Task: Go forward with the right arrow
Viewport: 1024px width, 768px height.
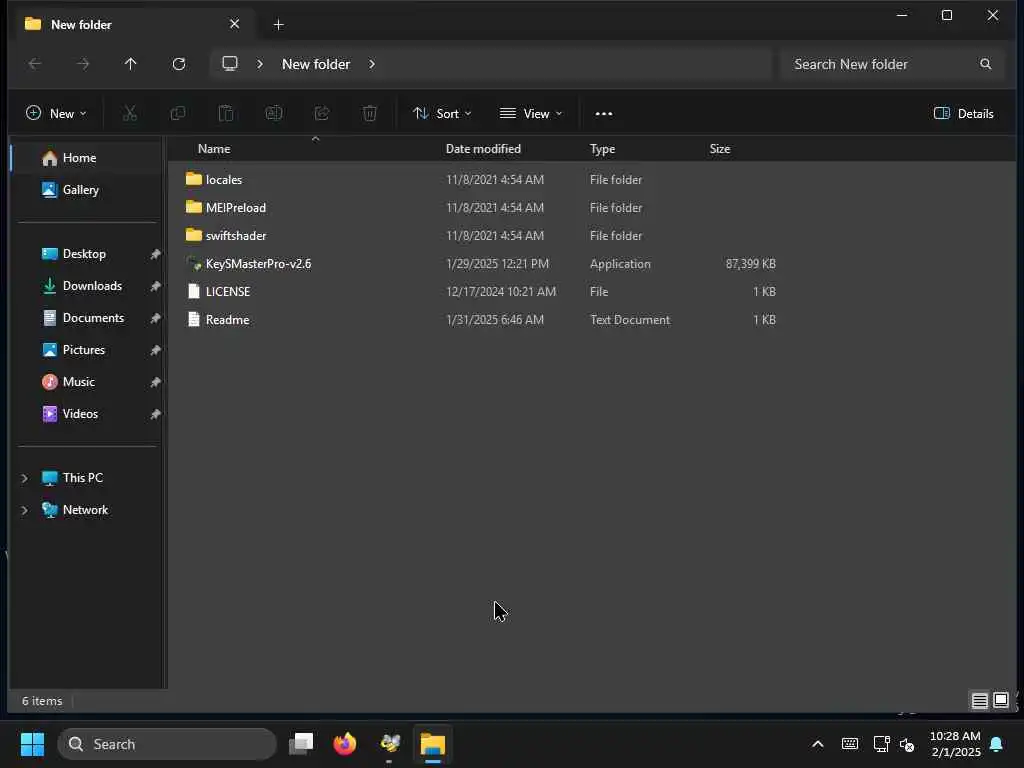Action: 83,64
